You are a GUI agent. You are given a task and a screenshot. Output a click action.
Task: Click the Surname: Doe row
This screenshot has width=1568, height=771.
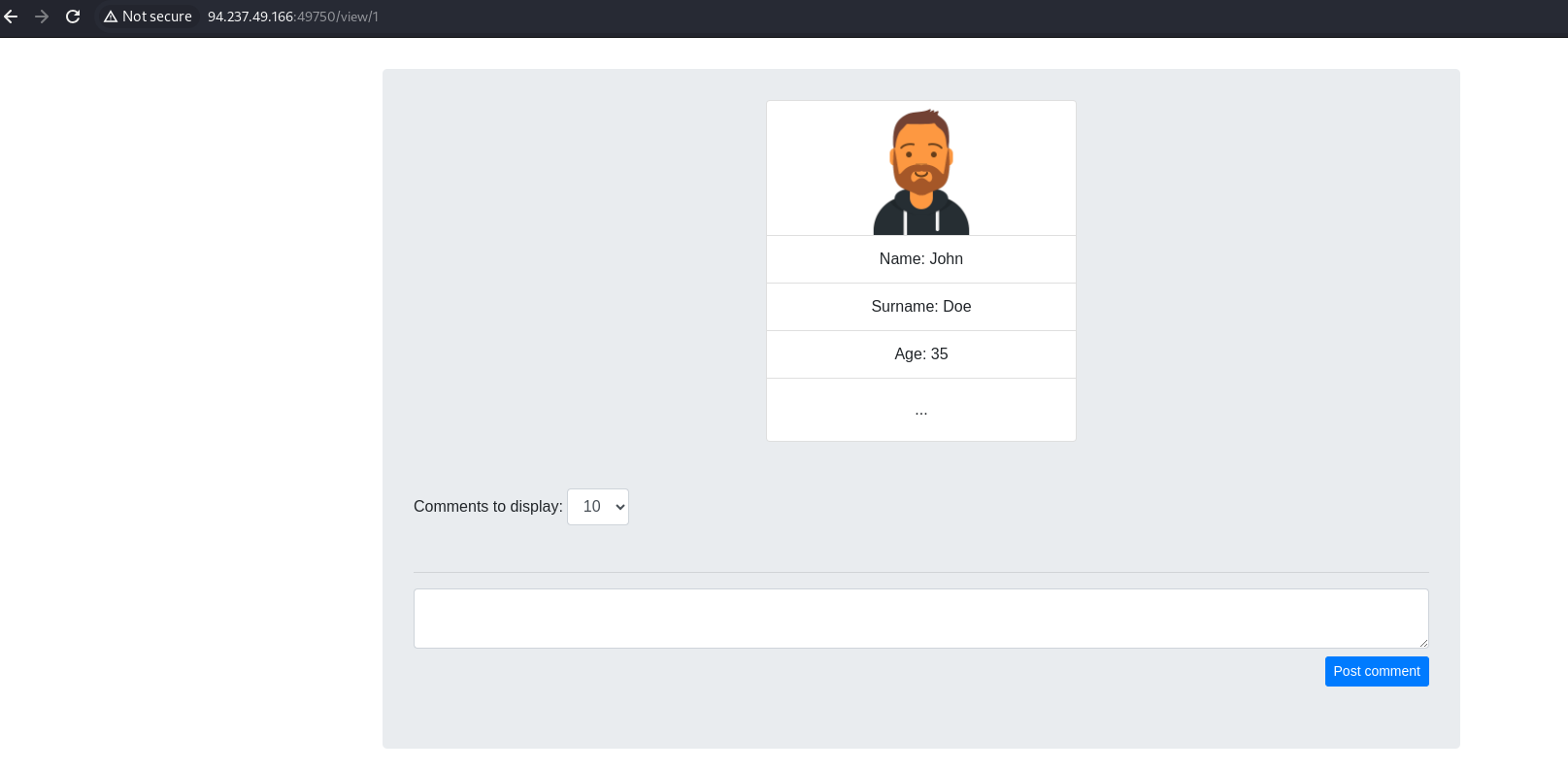(921, 307)
